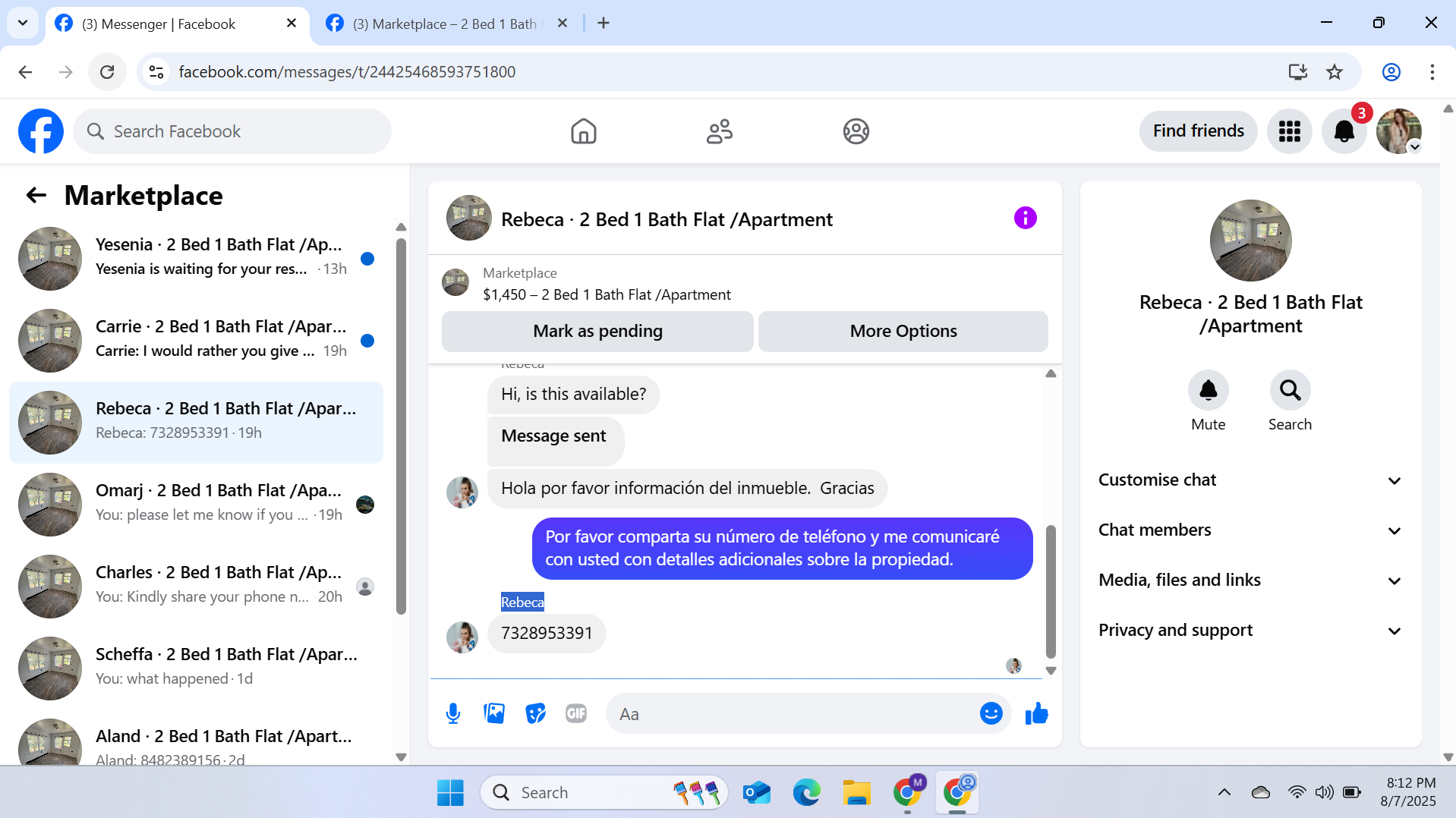The width and height of the screenshot is (1456, 818).
Task: Open the install app icon in the address bar
Action: pos(1297,72)
